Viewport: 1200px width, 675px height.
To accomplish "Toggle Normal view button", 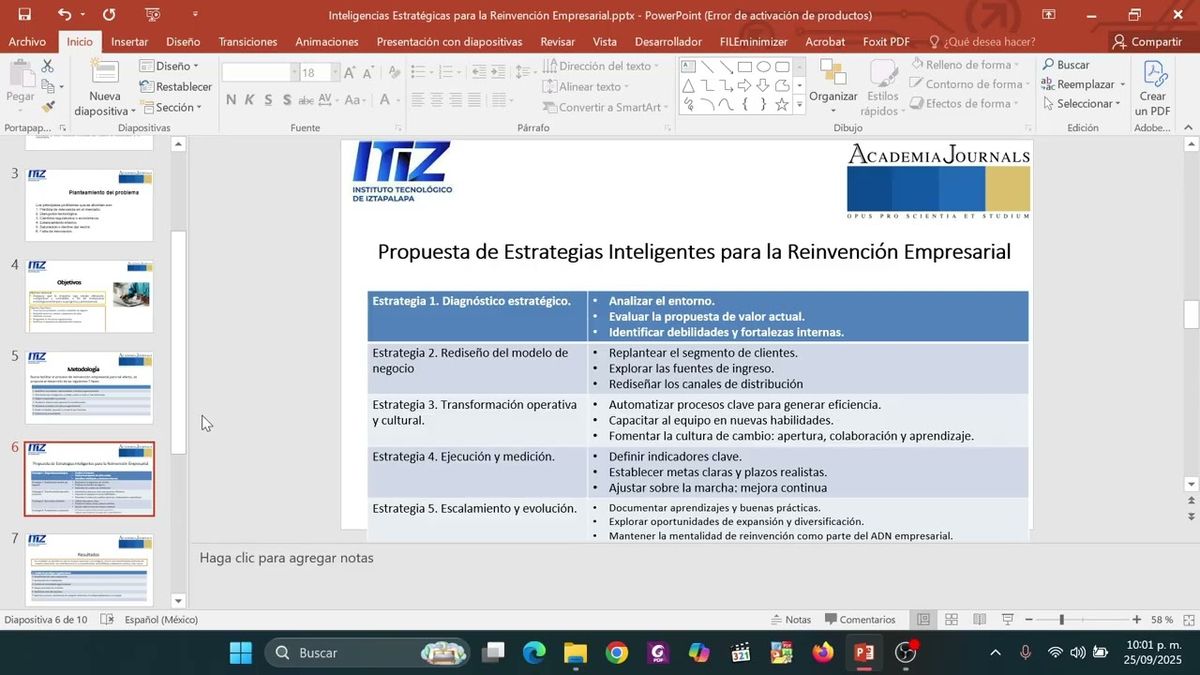I will click(x=924, y=620).
